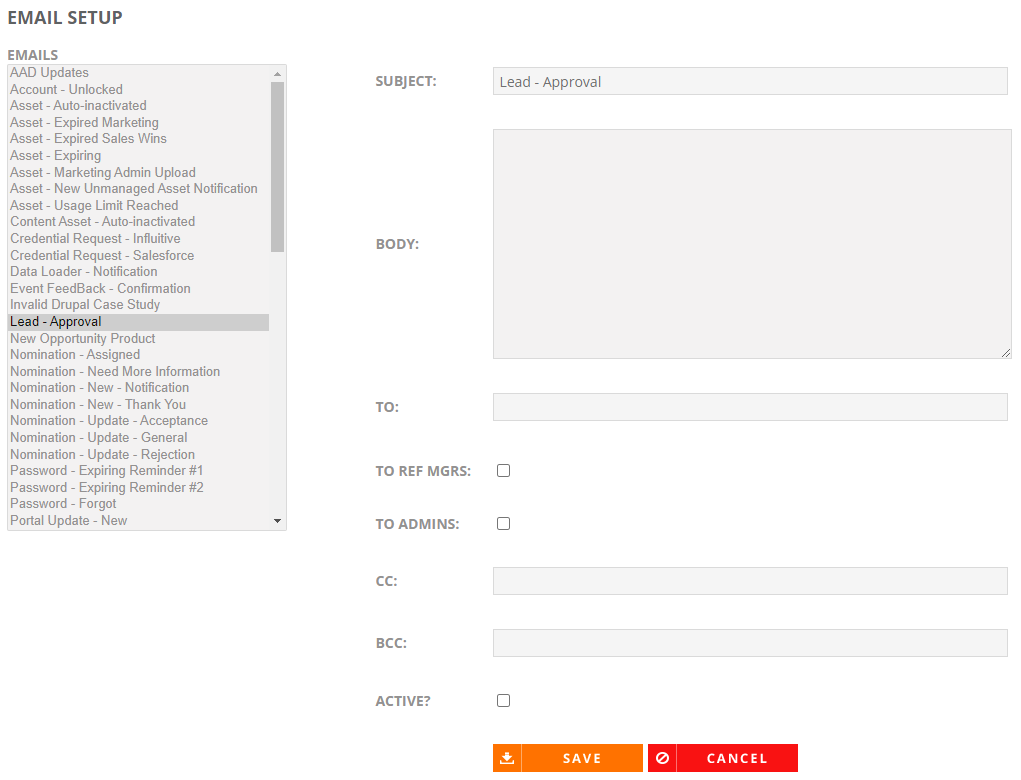Click the SAVE button

pos(568,758)
